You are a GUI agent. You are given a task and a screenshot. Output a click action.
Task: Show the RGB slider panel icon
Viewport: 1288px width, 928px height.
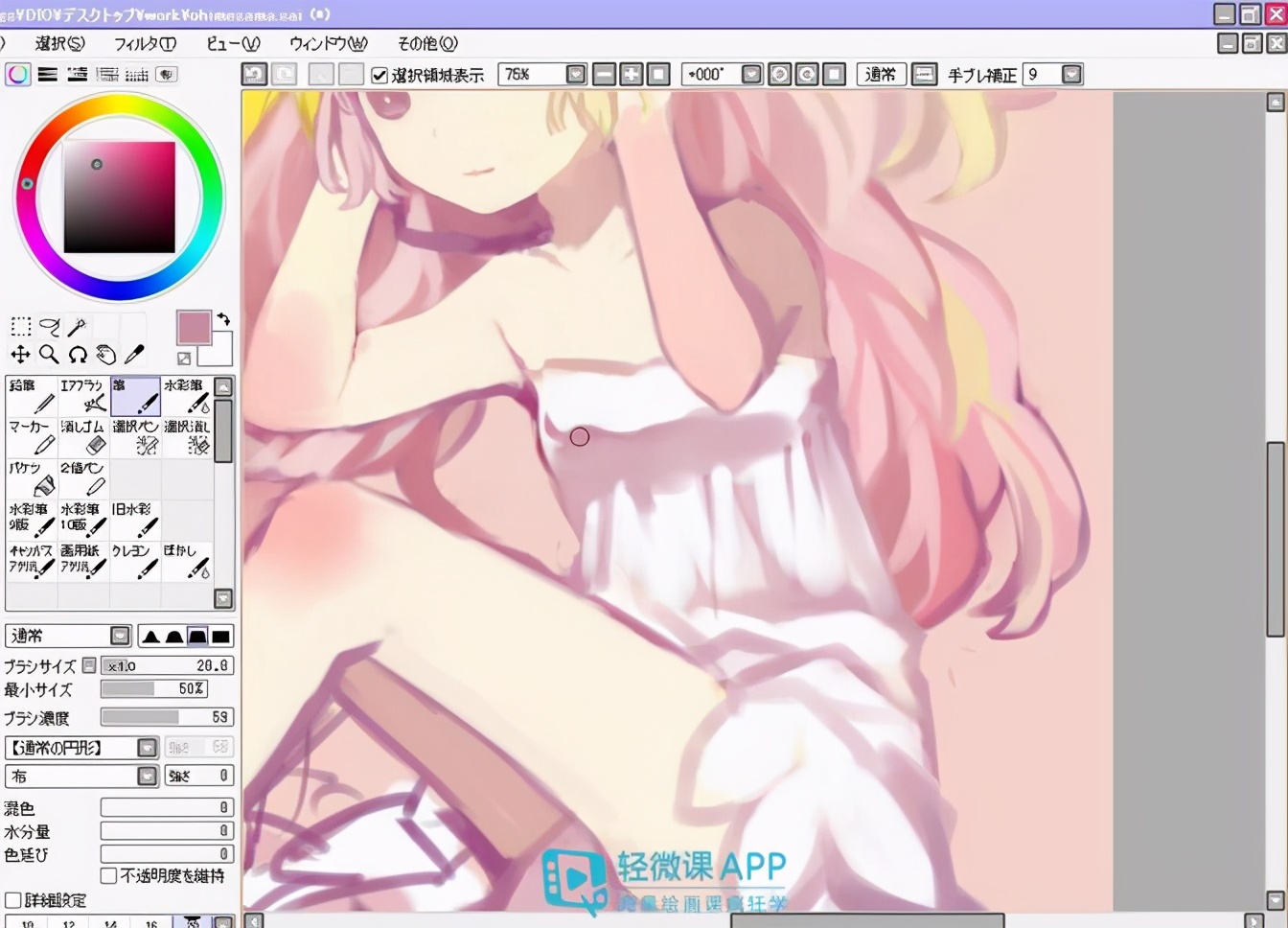point(48,74)
